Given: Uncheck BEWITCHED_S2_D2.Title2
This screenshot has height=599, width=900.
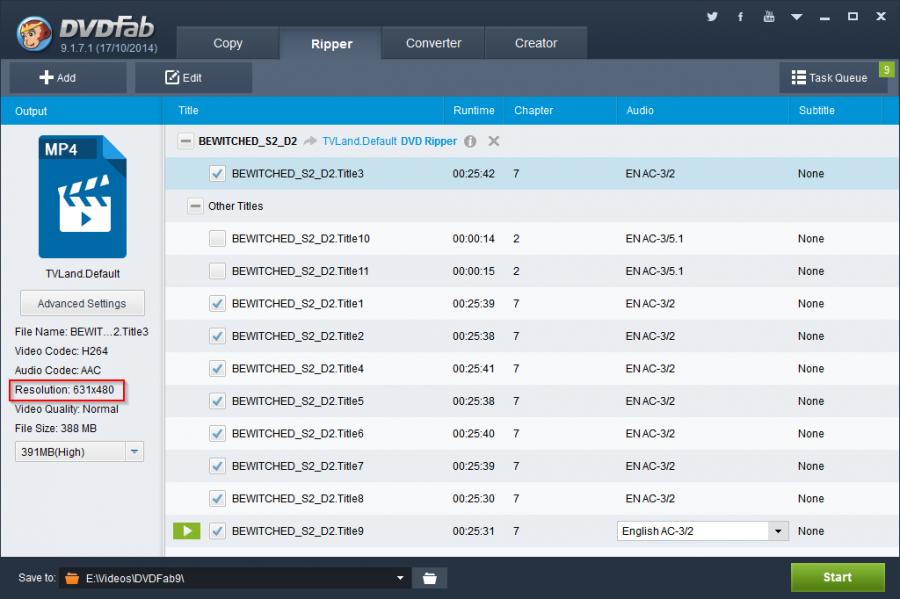Looking at the screenshot, I should tap(217, 336).
